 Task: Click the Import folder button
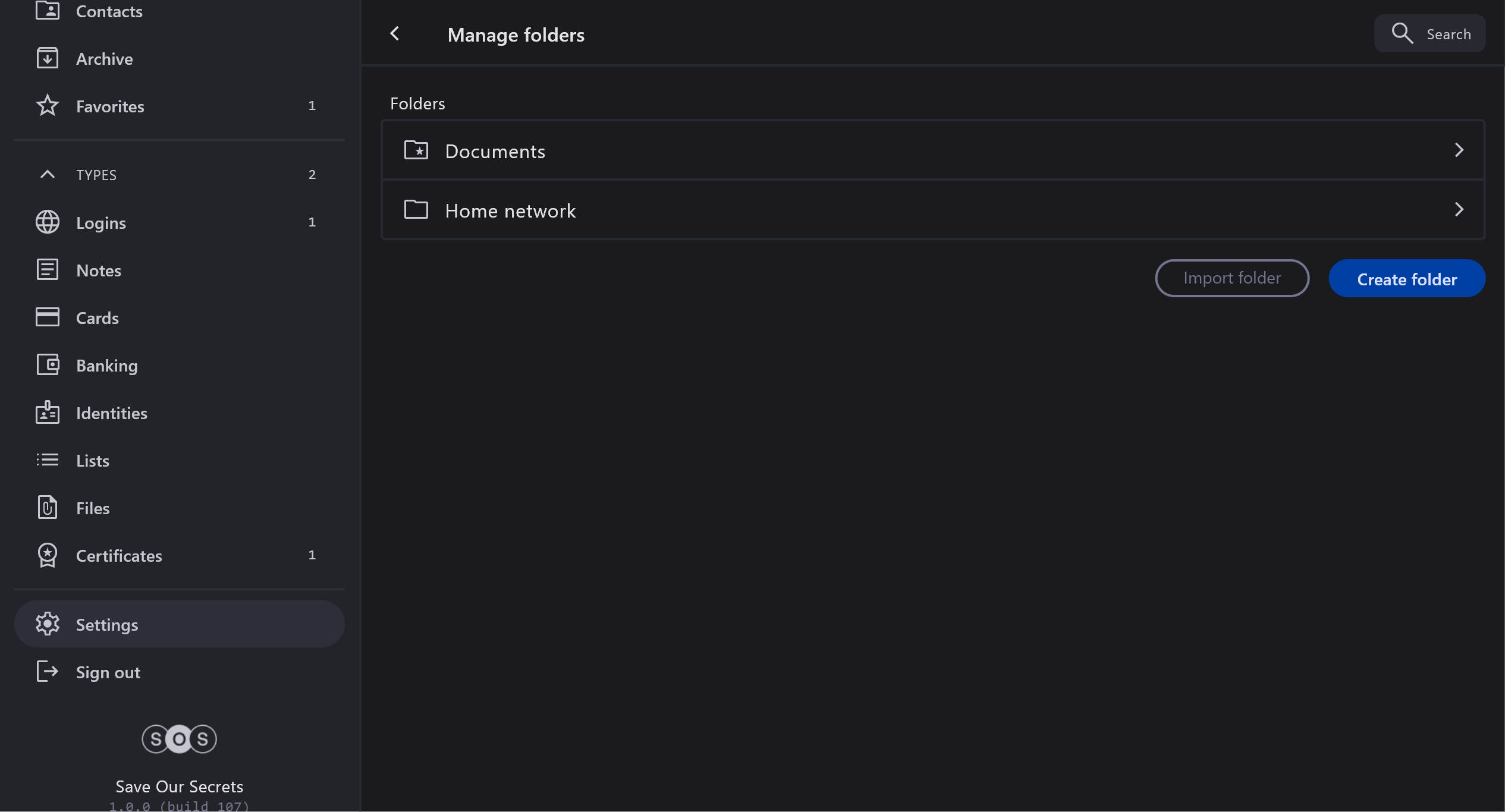click(1231, 278)
